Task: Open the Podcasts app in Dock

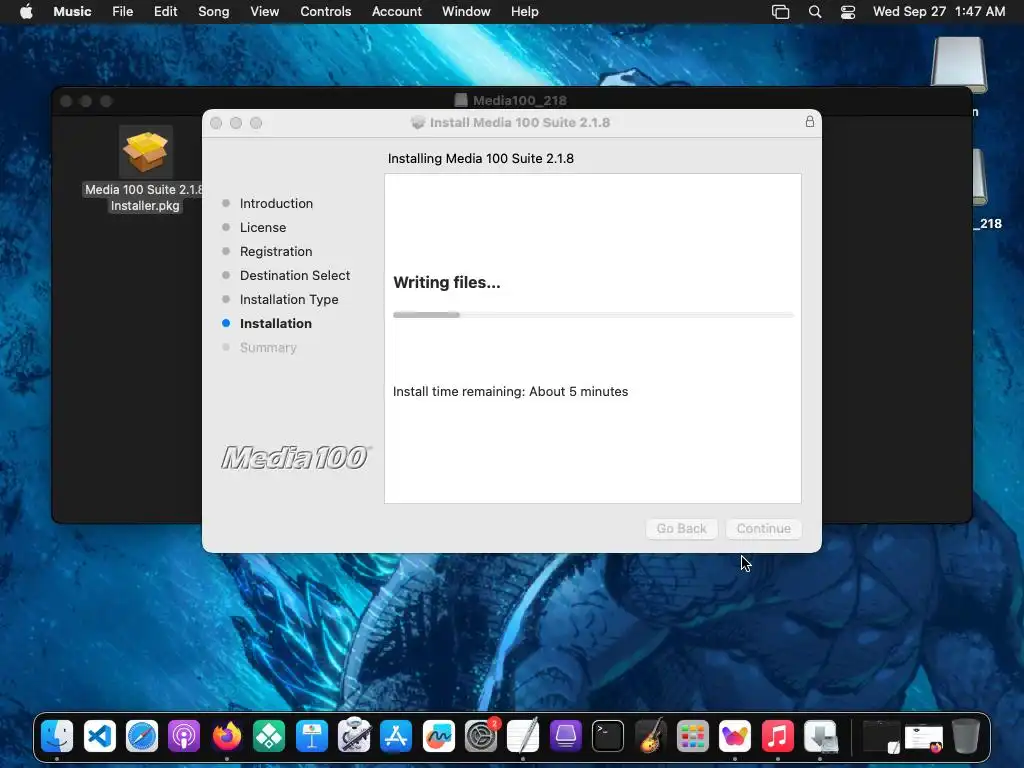Action: [x=184, y=737]
